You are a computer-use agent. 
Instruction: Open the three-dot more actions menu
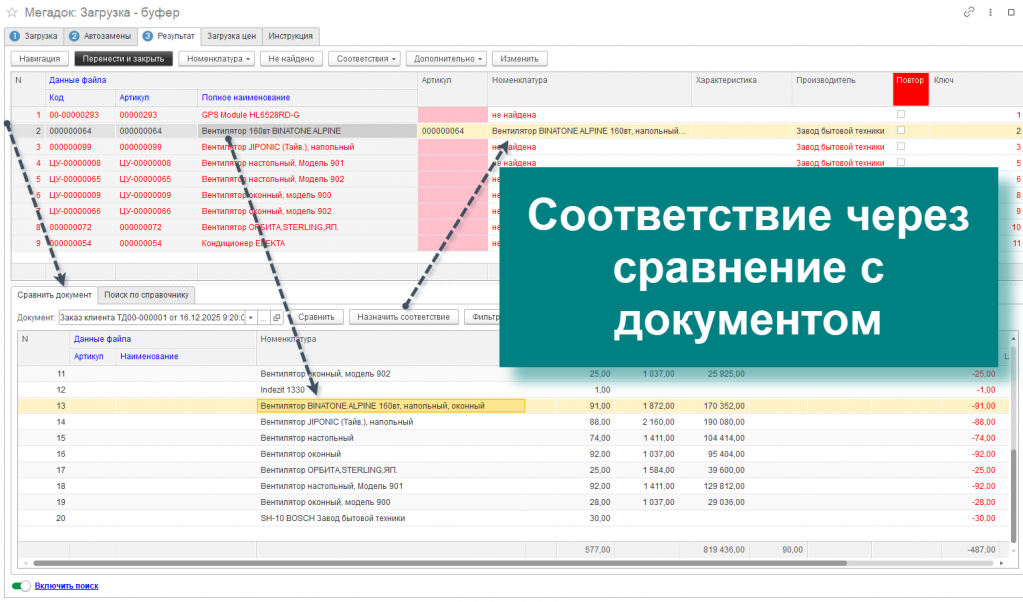pos(990,12)
